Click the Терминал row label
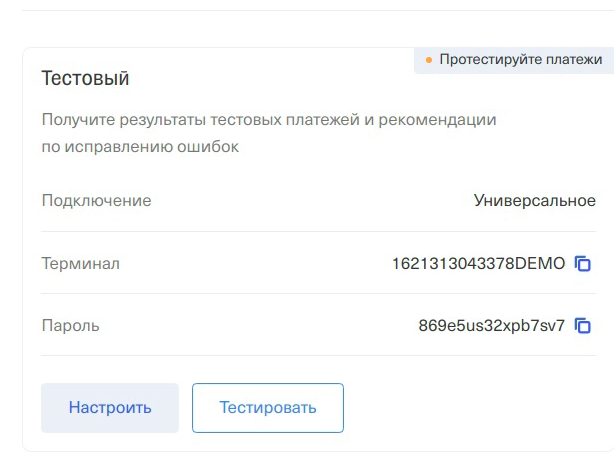The height and width of the screenshot is (466, 614). pos(81,264)
